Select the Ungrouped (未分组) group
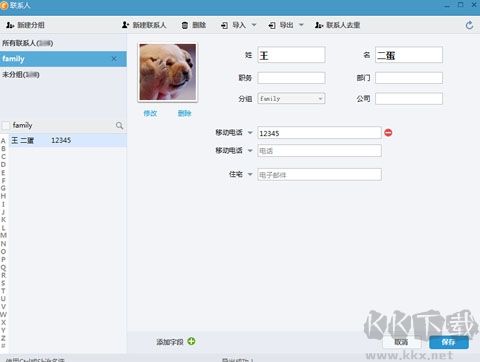 (x=63, y=75)
